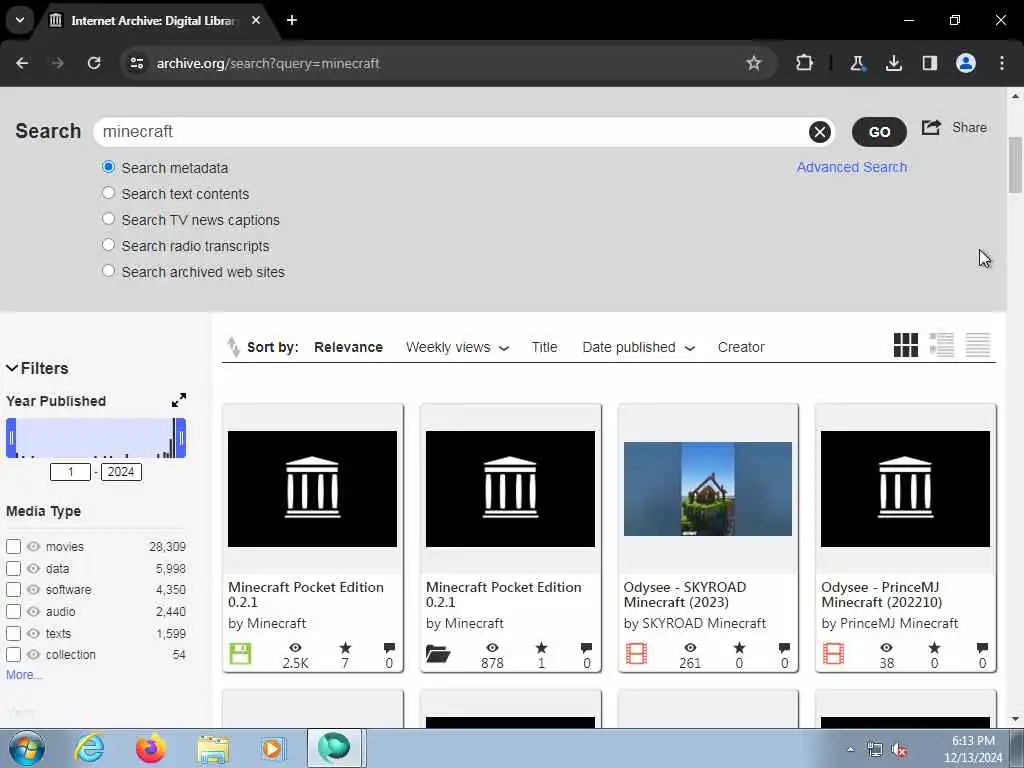Switch to compact list view
Image resolution: width=1024 pixels, height=768 pixels.
tap(978, 345)
